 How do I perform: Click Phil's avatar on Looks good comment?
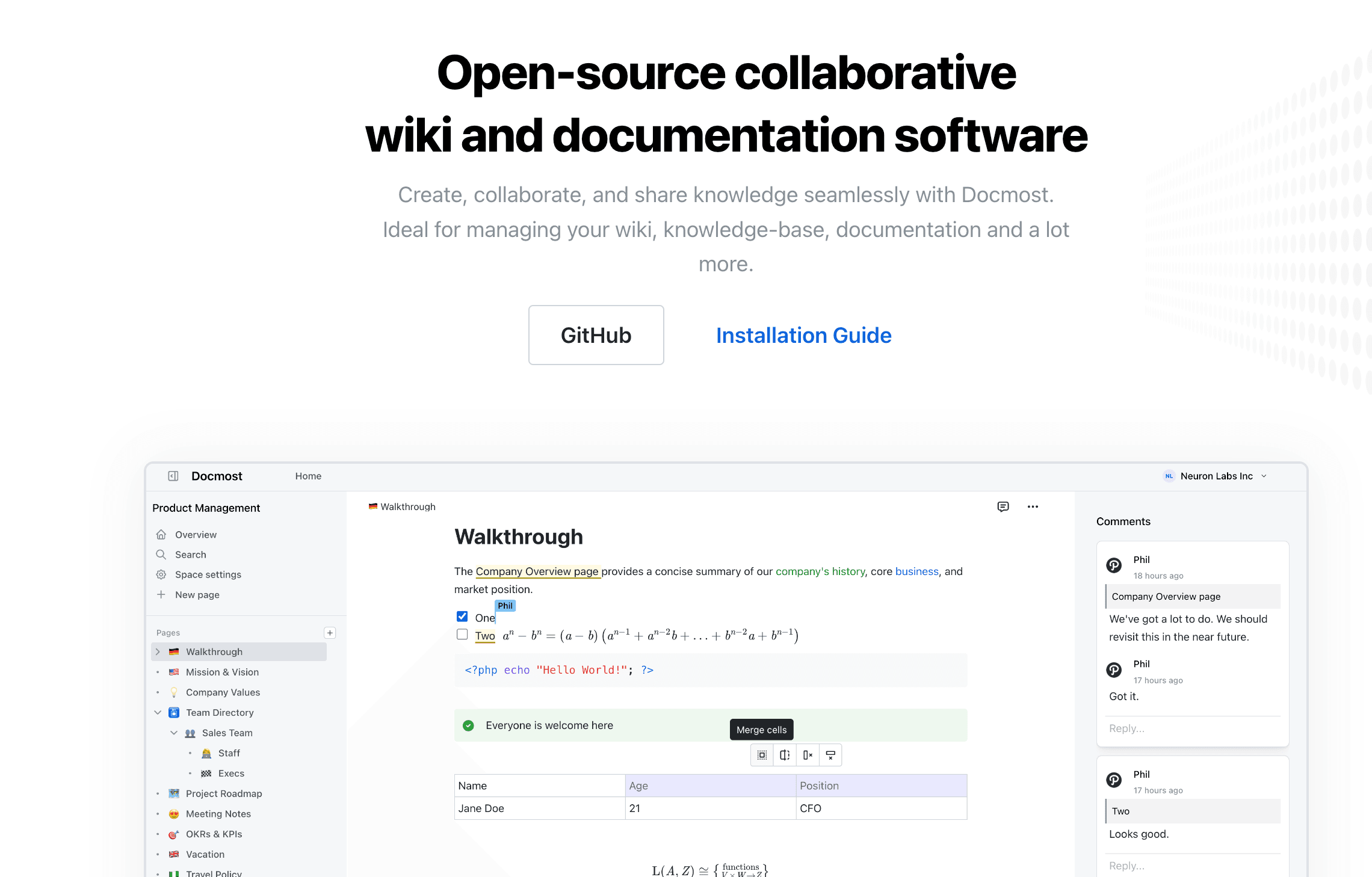click(x=1114, y=780)
